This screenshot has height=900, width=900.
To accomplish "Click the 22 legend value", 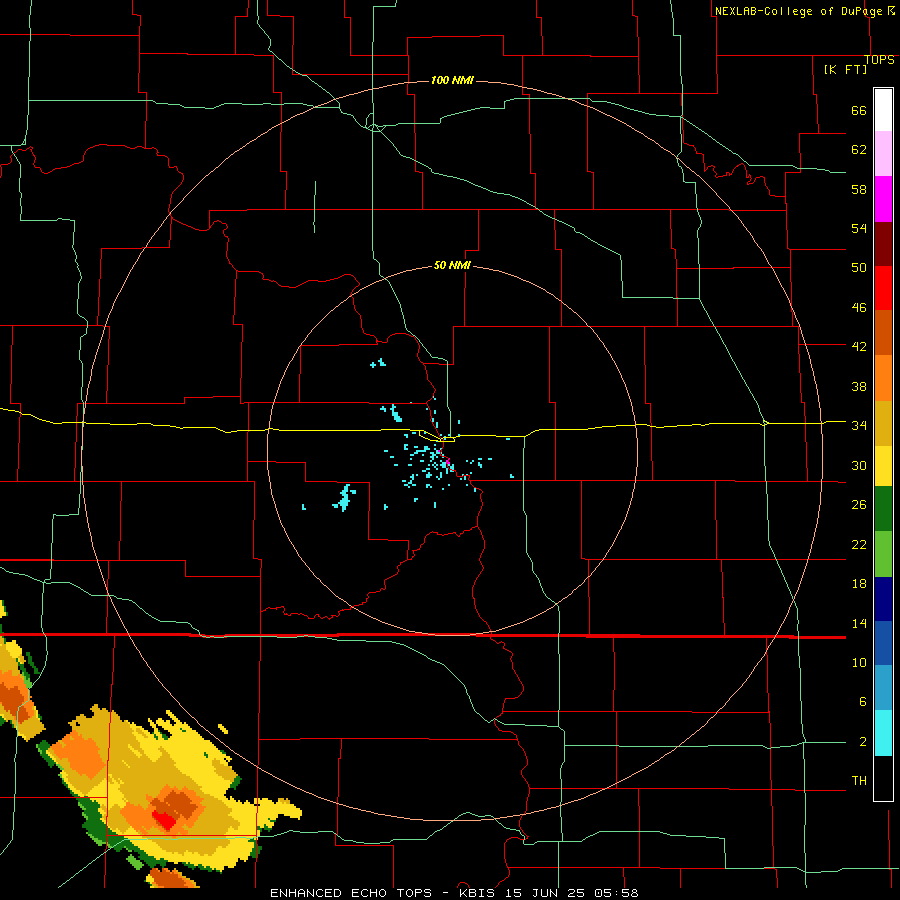I will coord(859,544).
